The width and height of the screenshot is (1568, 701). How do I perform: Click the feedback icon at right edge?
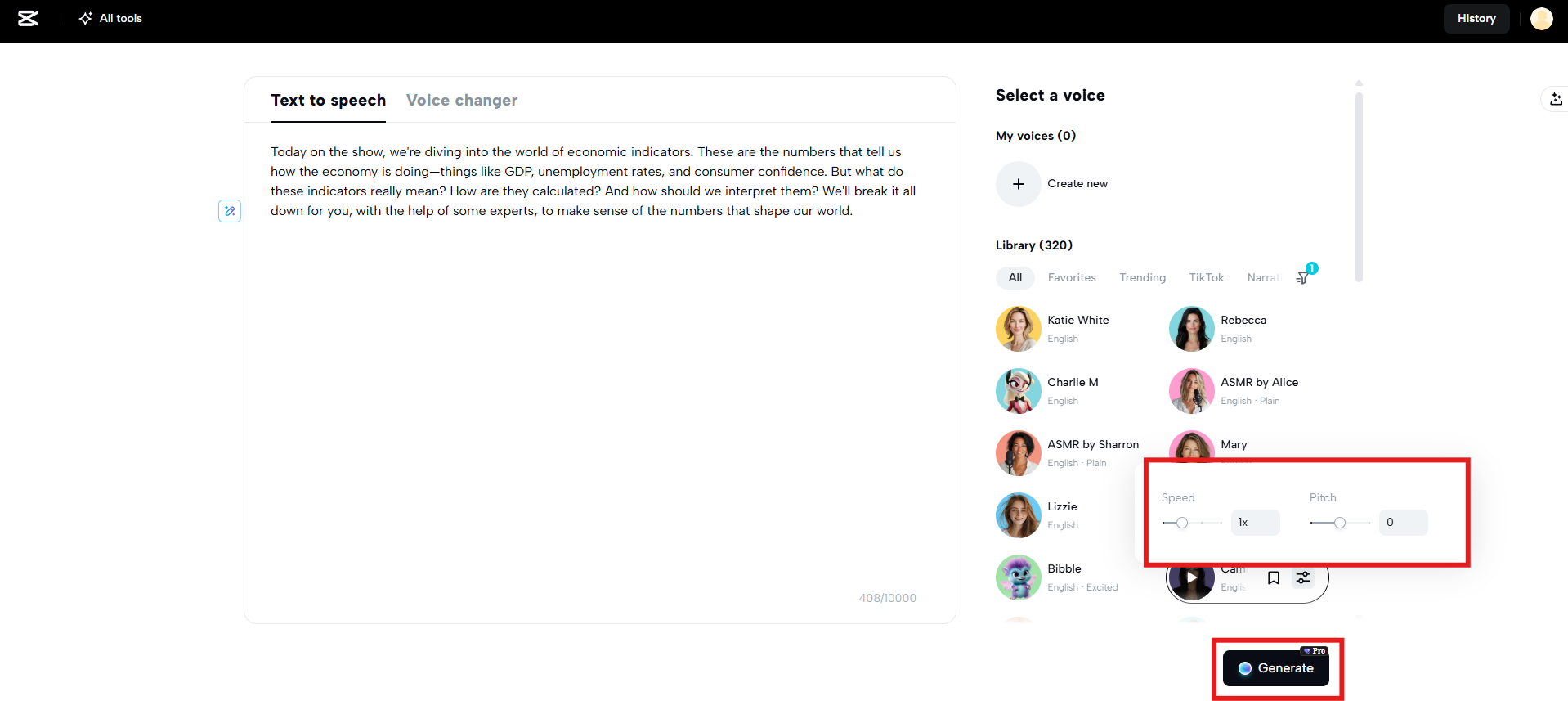pyautogui.click(x=1555, y=100)
